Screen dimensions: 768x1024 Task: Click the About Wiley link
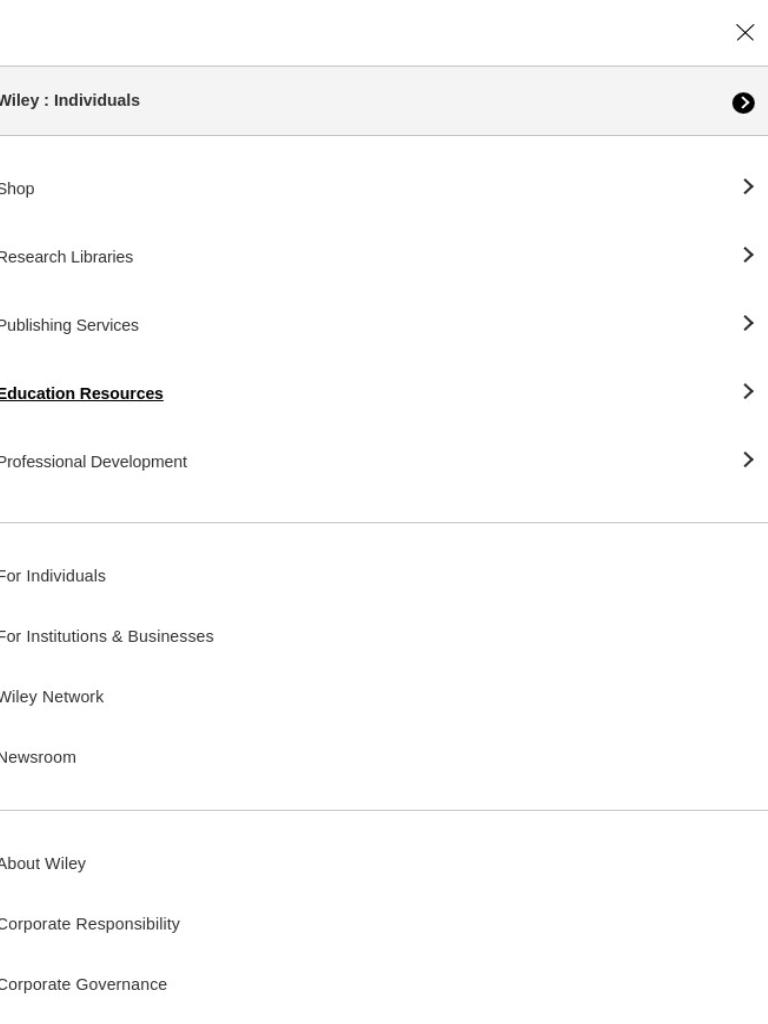[x=42, y=863]
